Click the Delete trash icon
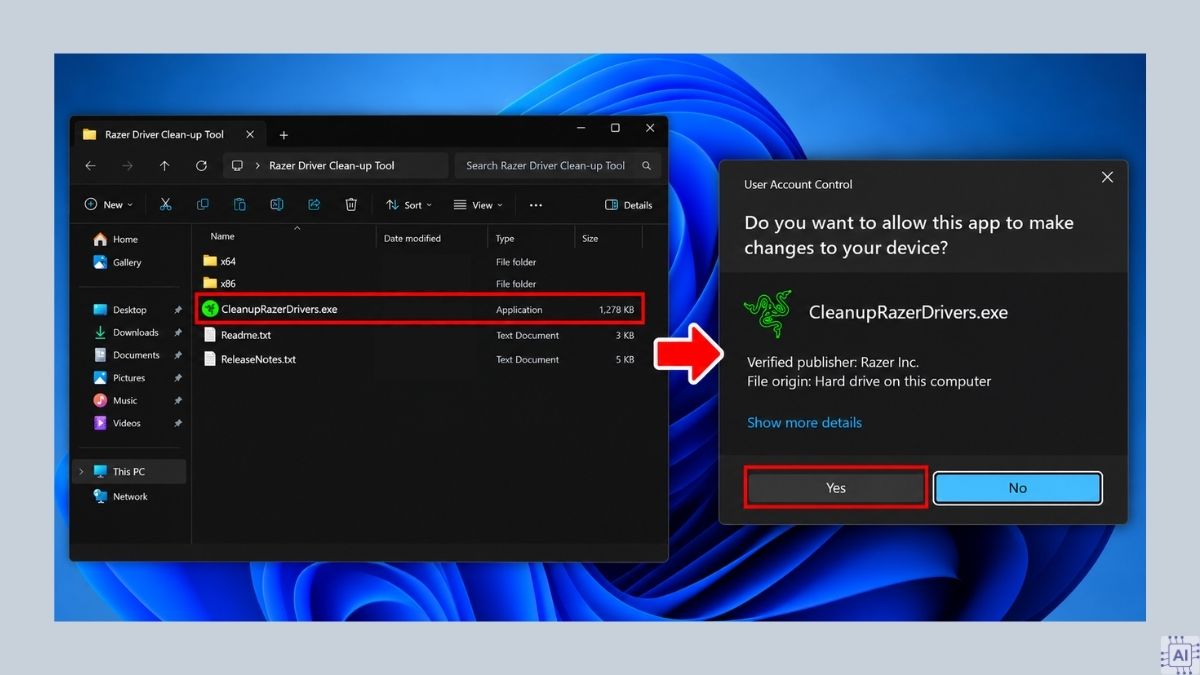Screen dimensions: 1200x675 tap(351, 205)
